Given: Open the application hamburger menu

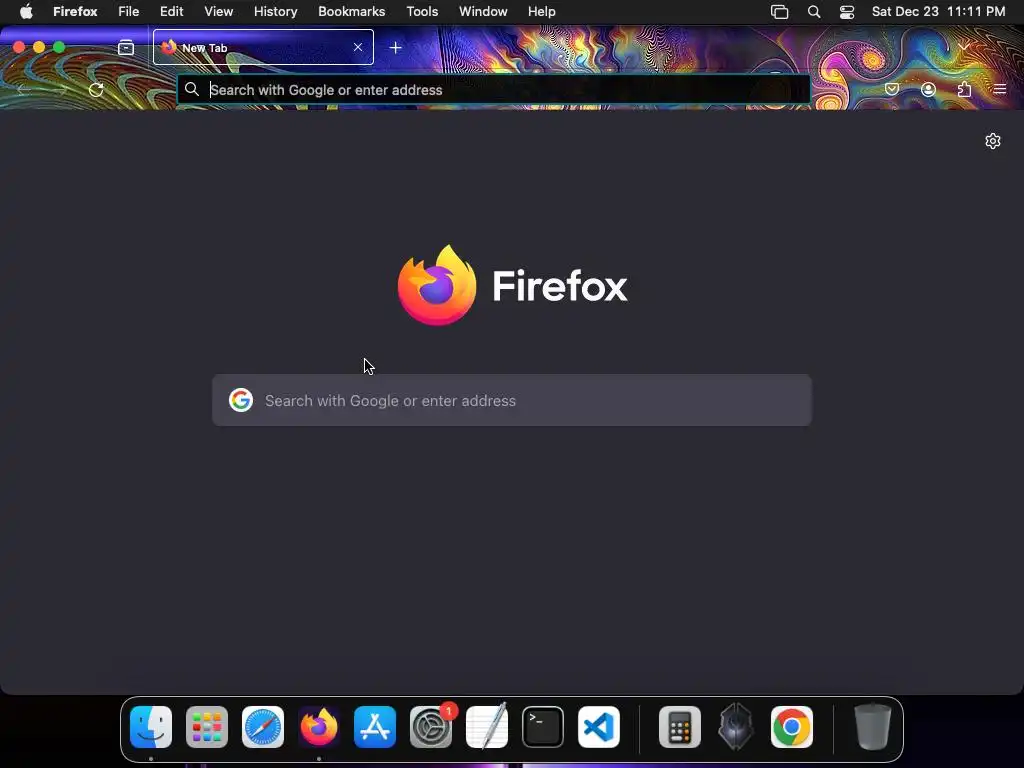Looking at the screenshot, I should [1000, 89].
